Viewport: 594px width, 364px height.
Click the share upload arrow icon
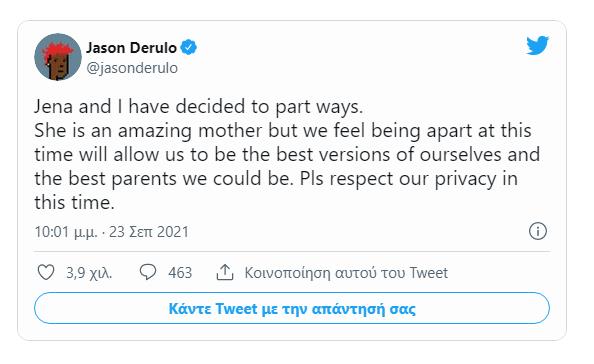pyautogui.click(x=225, y=272)
